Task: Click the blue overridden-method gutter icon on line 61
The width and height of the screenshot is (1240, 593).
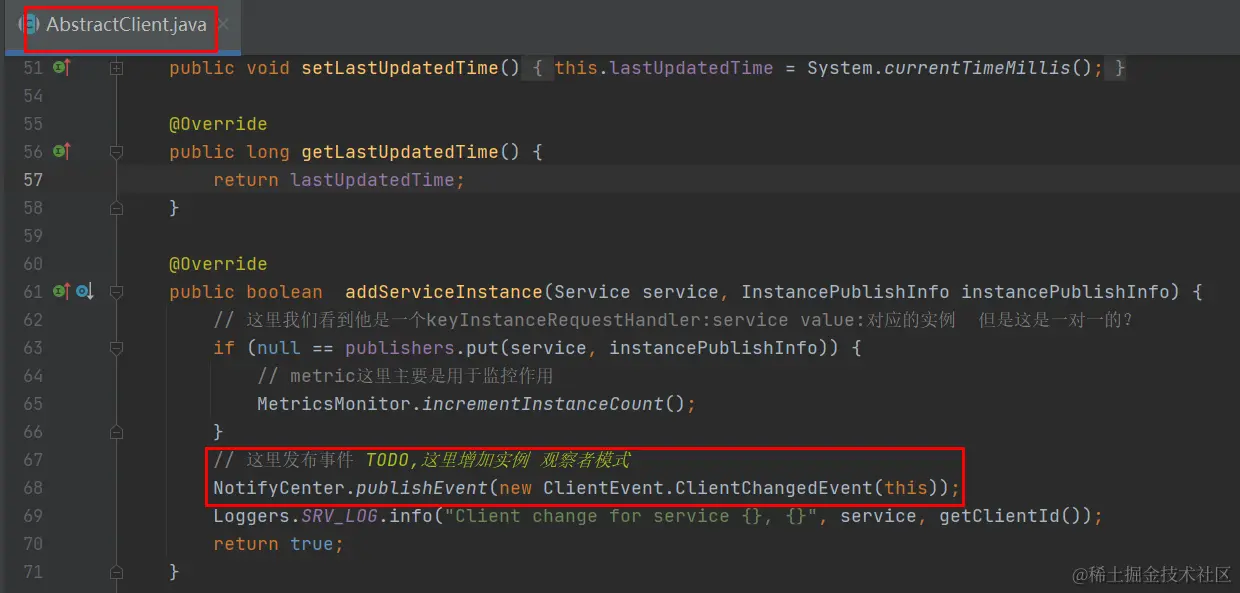Action: coord(85,292)
